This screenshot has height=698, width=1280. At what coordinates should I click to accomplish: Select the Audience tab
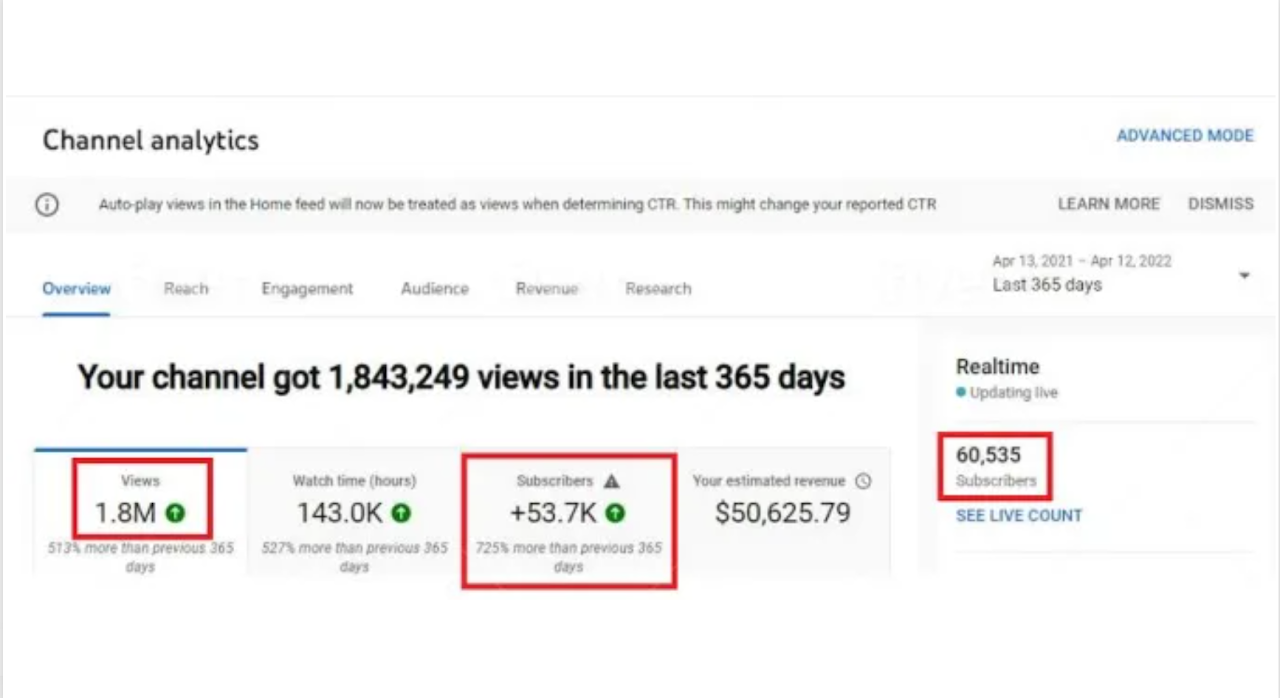[434, 289]
